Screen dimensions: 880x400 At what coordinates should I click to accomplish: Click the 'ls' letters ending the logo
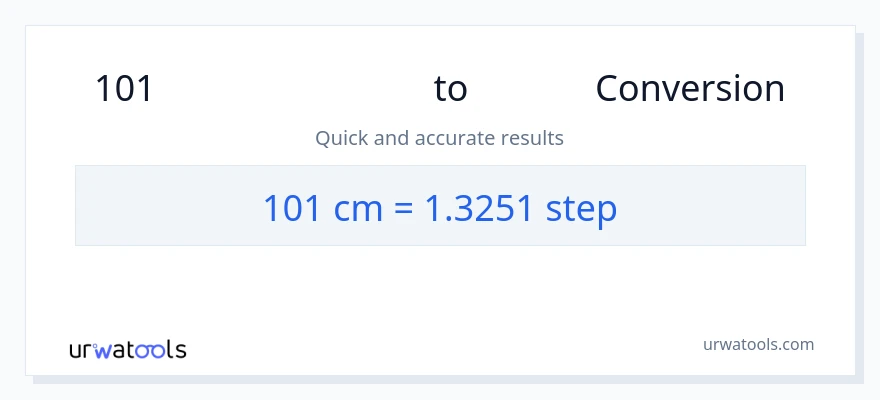177,350
